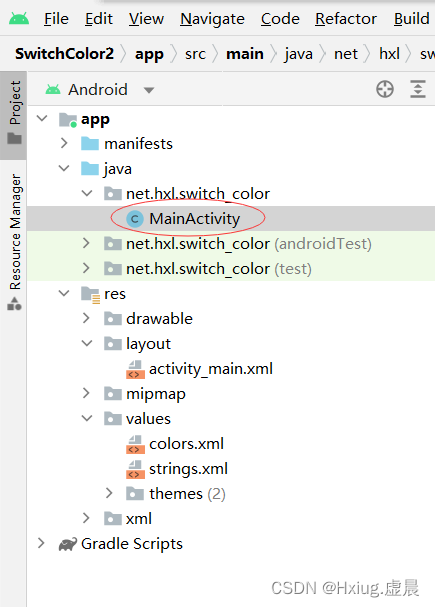Expand net.hxl.switch_color (test) package

pyautogui.click(x=87, y=268)
